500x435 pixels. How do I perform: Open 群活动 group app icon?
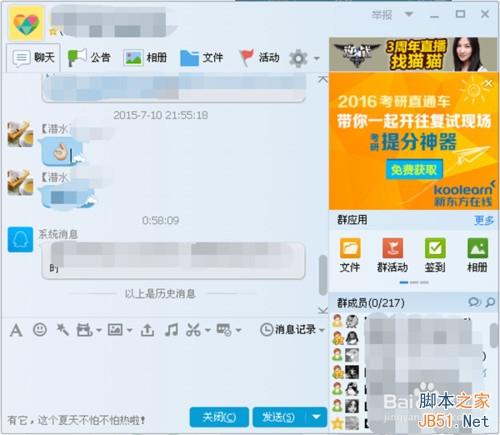tap(392, 255)
